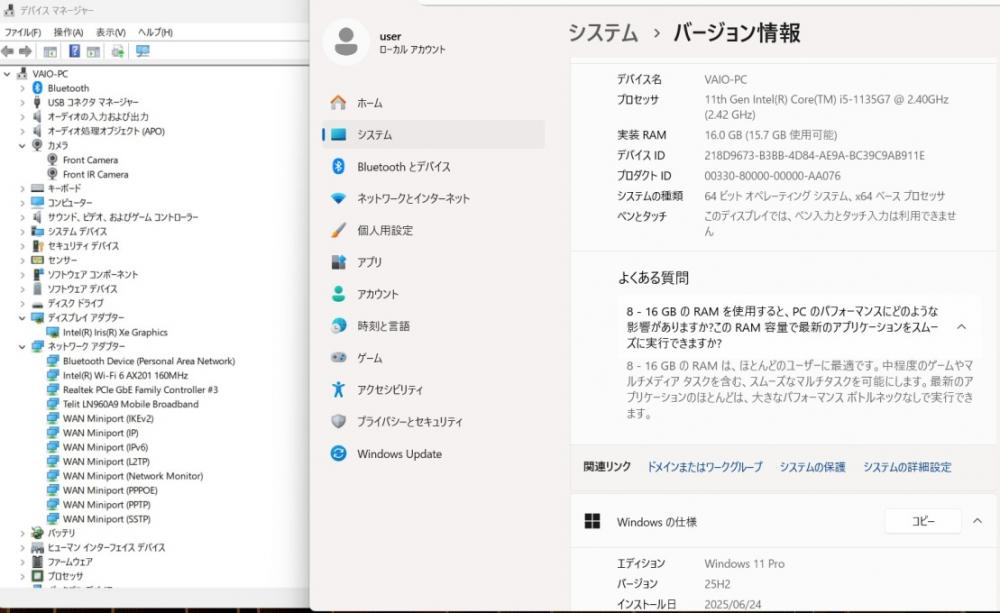Screen dimensions: 1000x613
Task: Click the センサー tree item
Action: pos(62,260)
